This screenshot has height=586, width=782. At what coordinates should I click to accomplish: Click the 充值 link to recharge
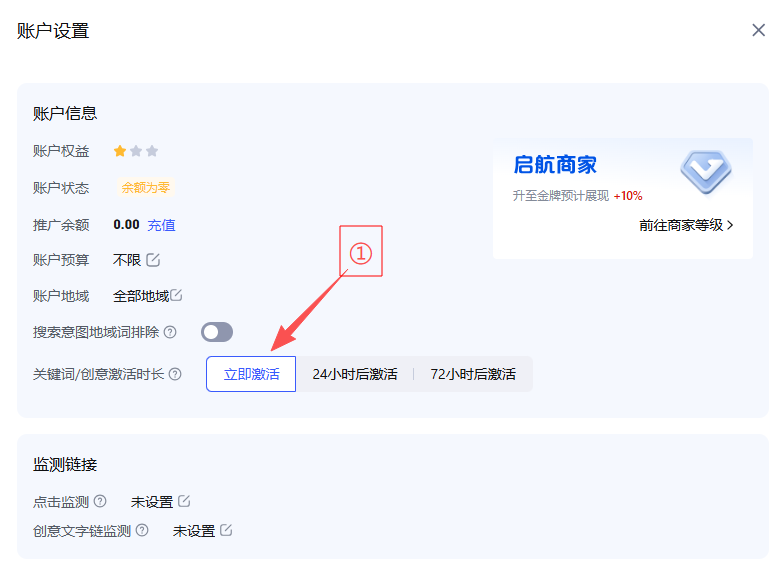click(161, 225)
